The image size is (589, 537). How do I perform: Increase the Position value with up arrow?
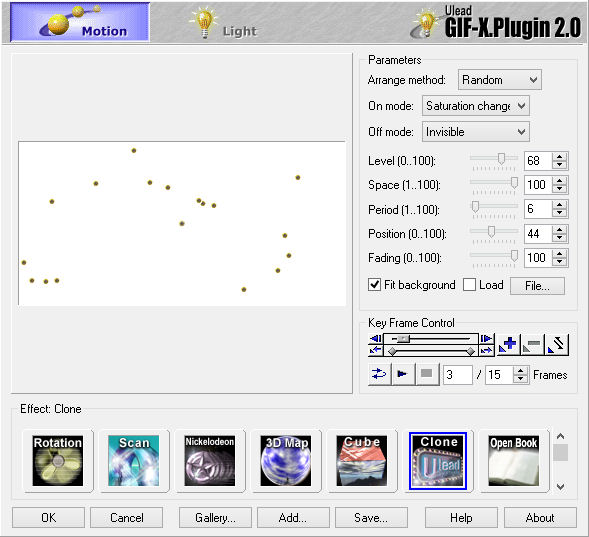[x=560, y=229]
